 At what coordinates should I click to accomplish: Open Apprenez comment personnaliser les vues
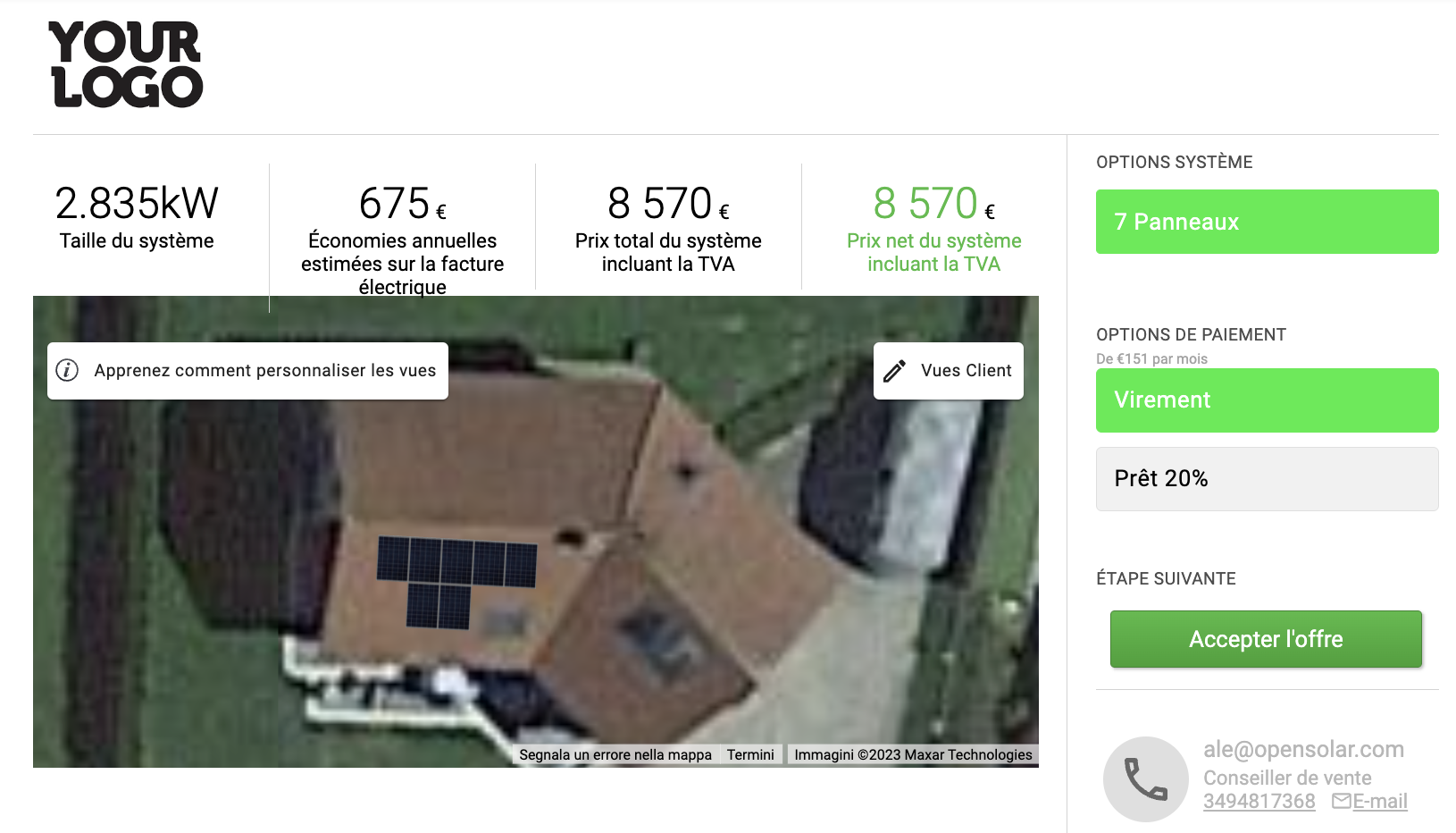tap(247, 371)
